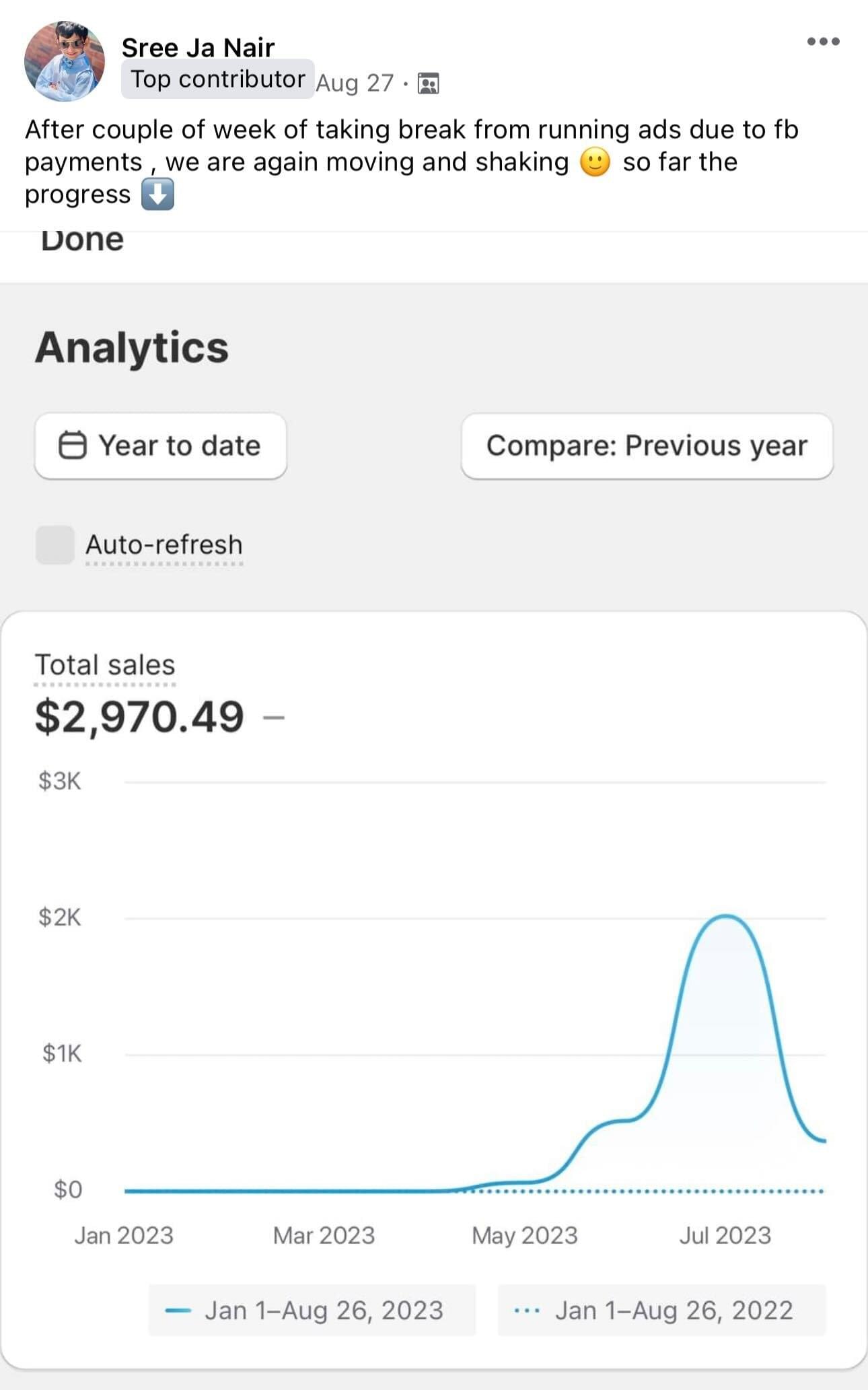Click Sree Ja Nair's profile picture
The height and width of the screenshot is (1390, 868).
65,61
